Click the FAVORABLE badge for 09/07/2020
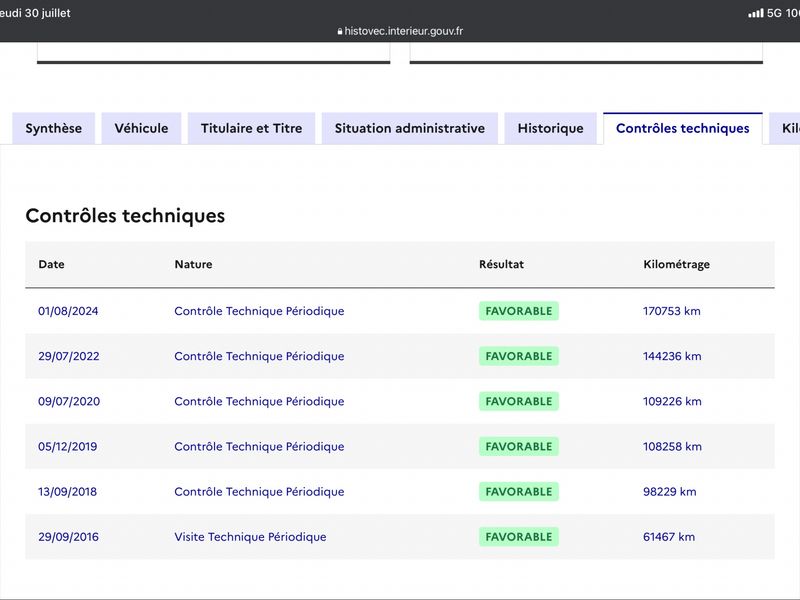The width and height of the screenshot is (800, 600). (519, 402)
